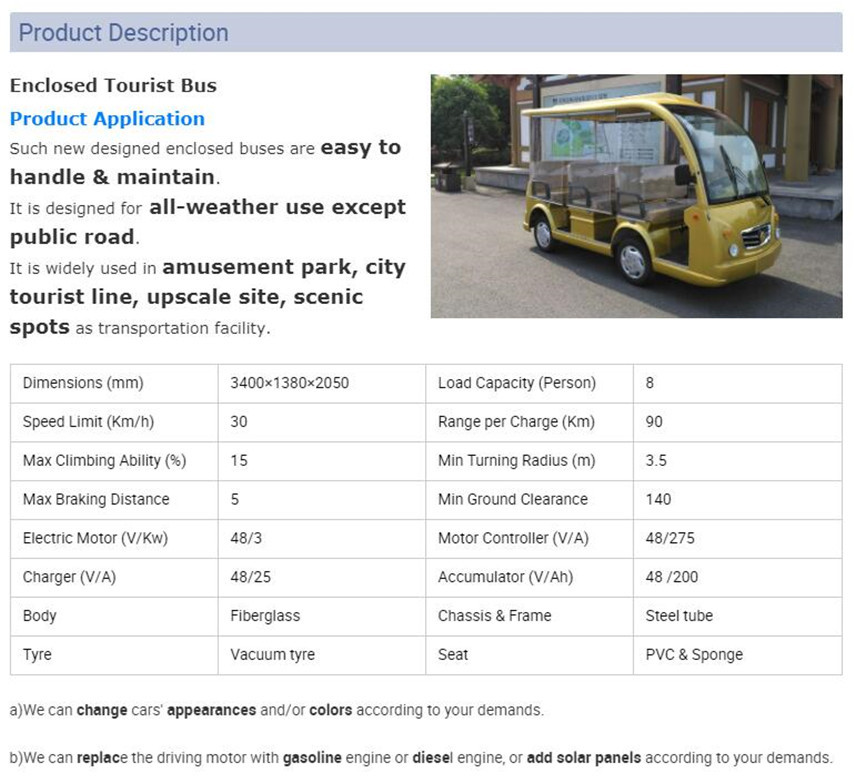Click the 'all-weather use except public road' sentence
The width and height of the screenshot is (855, 783).
point(208,222)
